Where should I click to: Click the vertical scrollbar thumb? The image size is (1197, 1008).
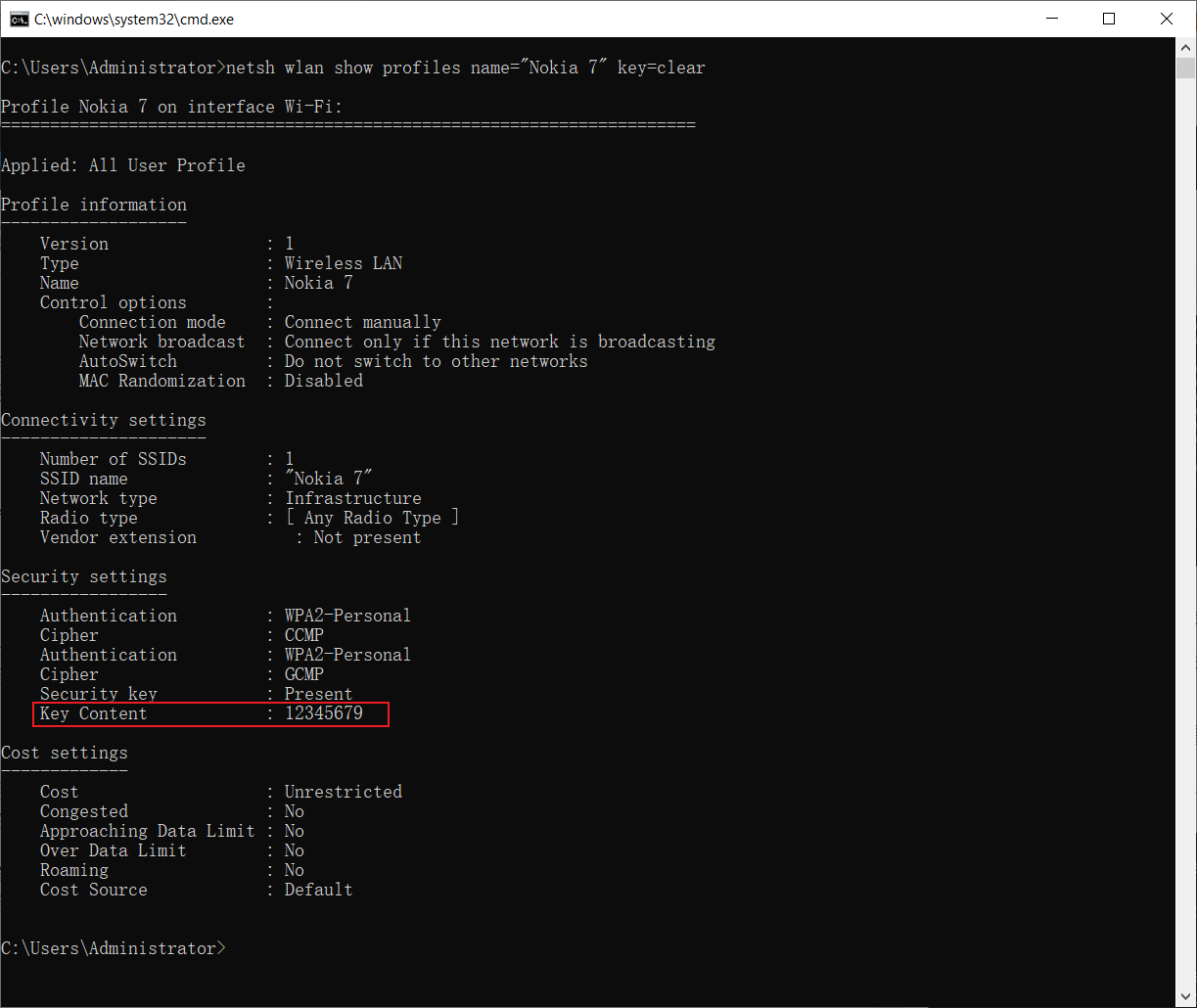1186,69
